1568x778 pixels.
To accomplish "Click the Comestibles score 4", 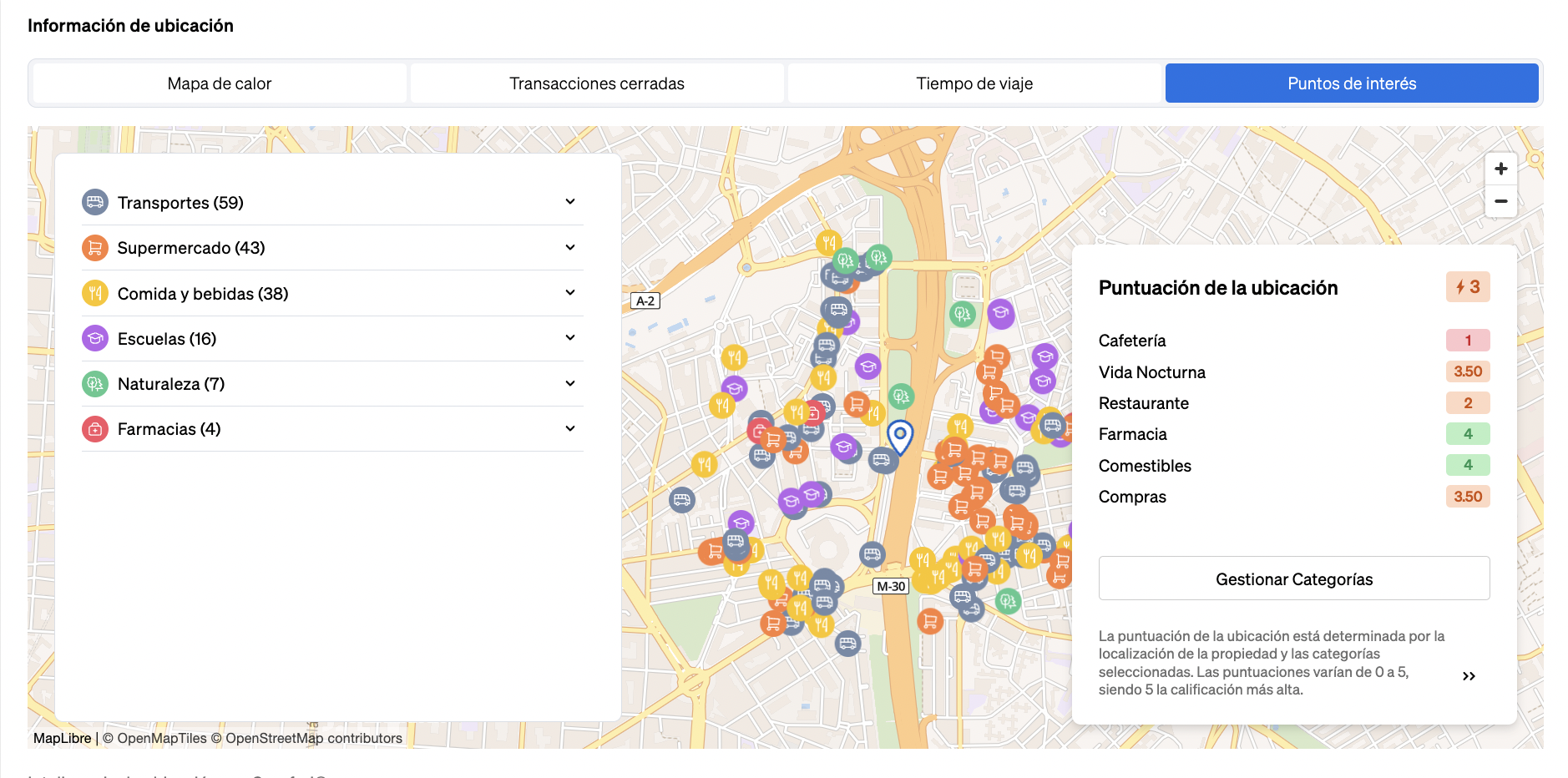I will [x=1468, y=465].
